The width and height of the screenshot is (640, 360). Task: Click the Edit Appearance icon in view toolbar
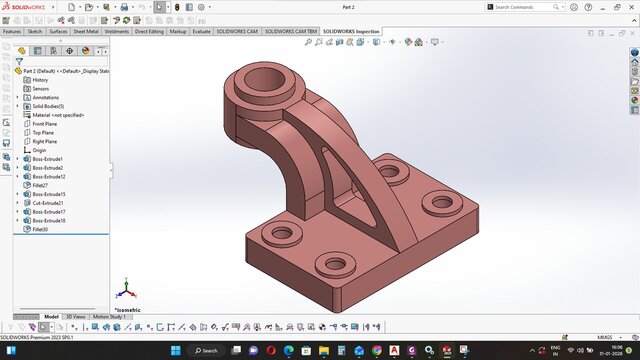point(408,42)
